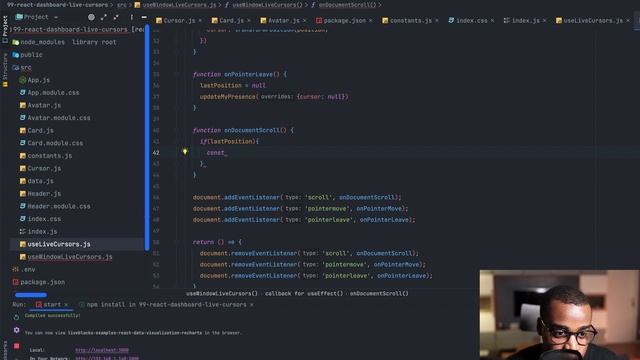Open index.js in project tree
This screenshot has width=640, height=360.
click(42, 232)
